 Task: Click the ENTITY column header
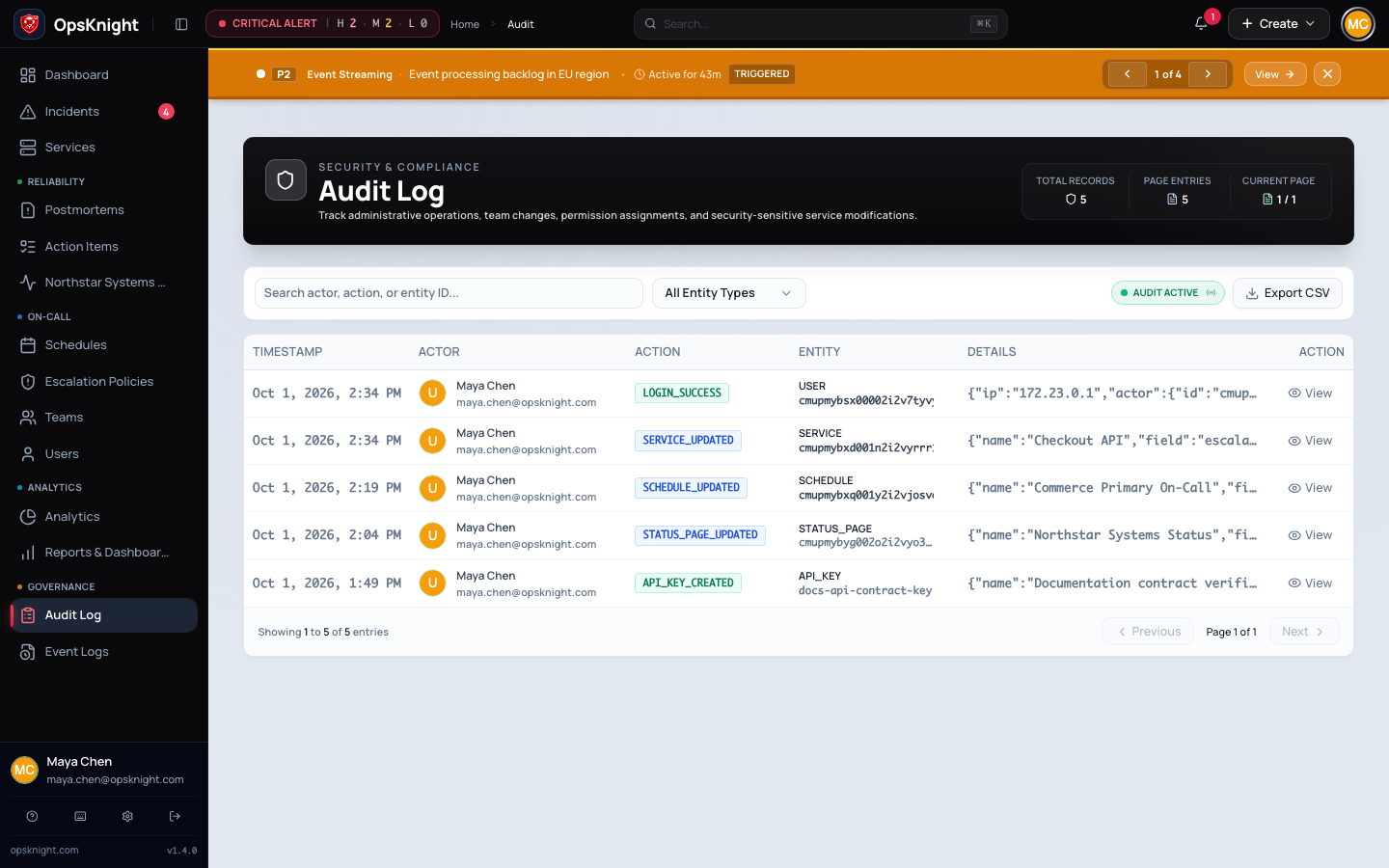click(819, 352)
